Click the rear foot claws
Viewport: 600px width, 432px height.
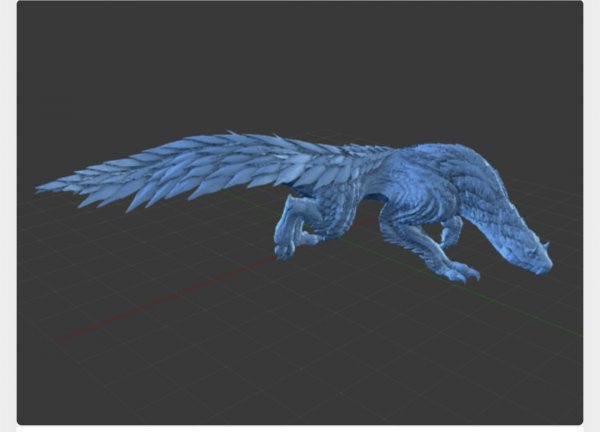pos(285,250)
